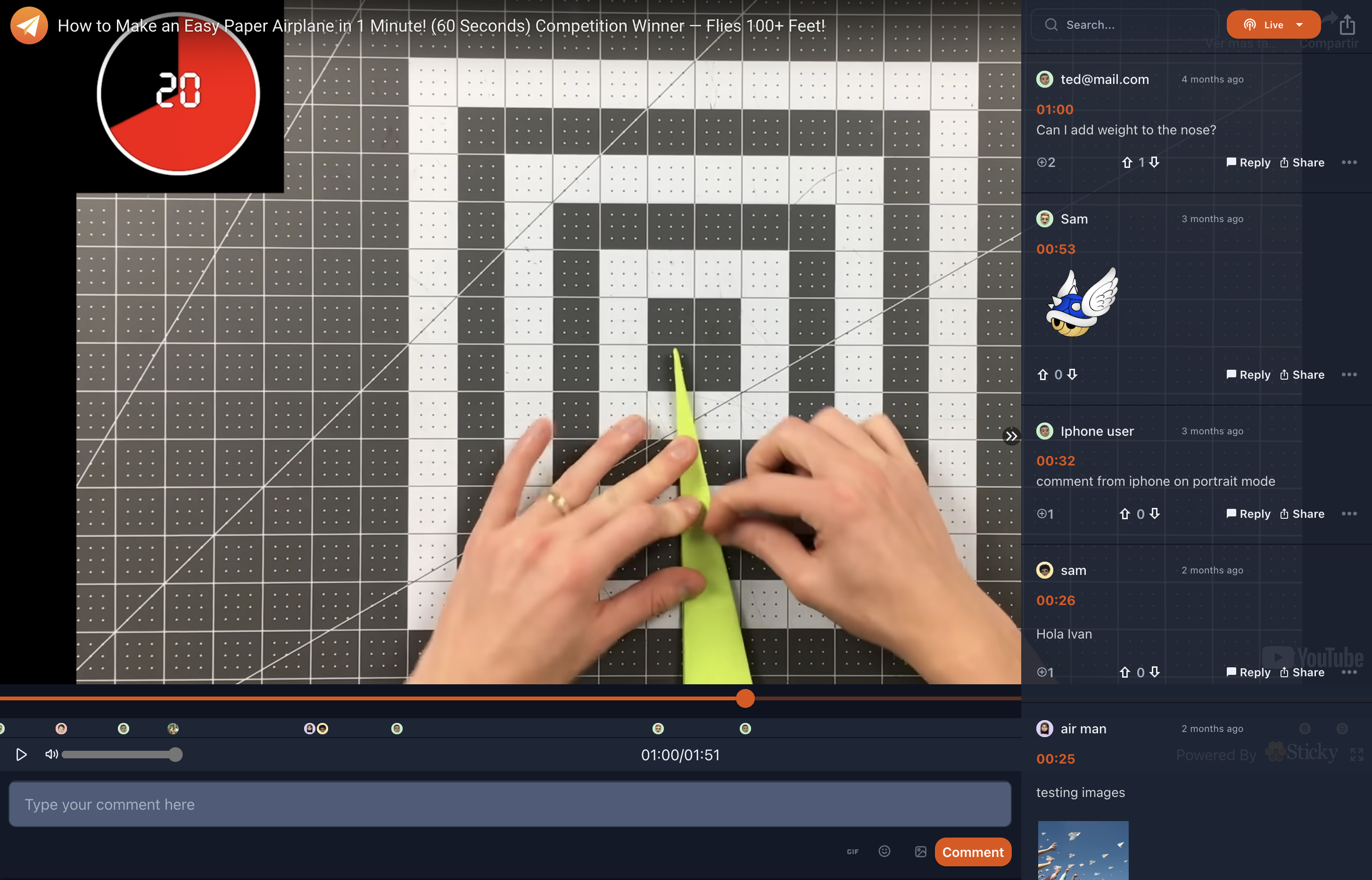This screenshot has width=1372, height=880.
Task: Open the emoji picker icon
Action: pyautogui.click(x=884, y=851)
